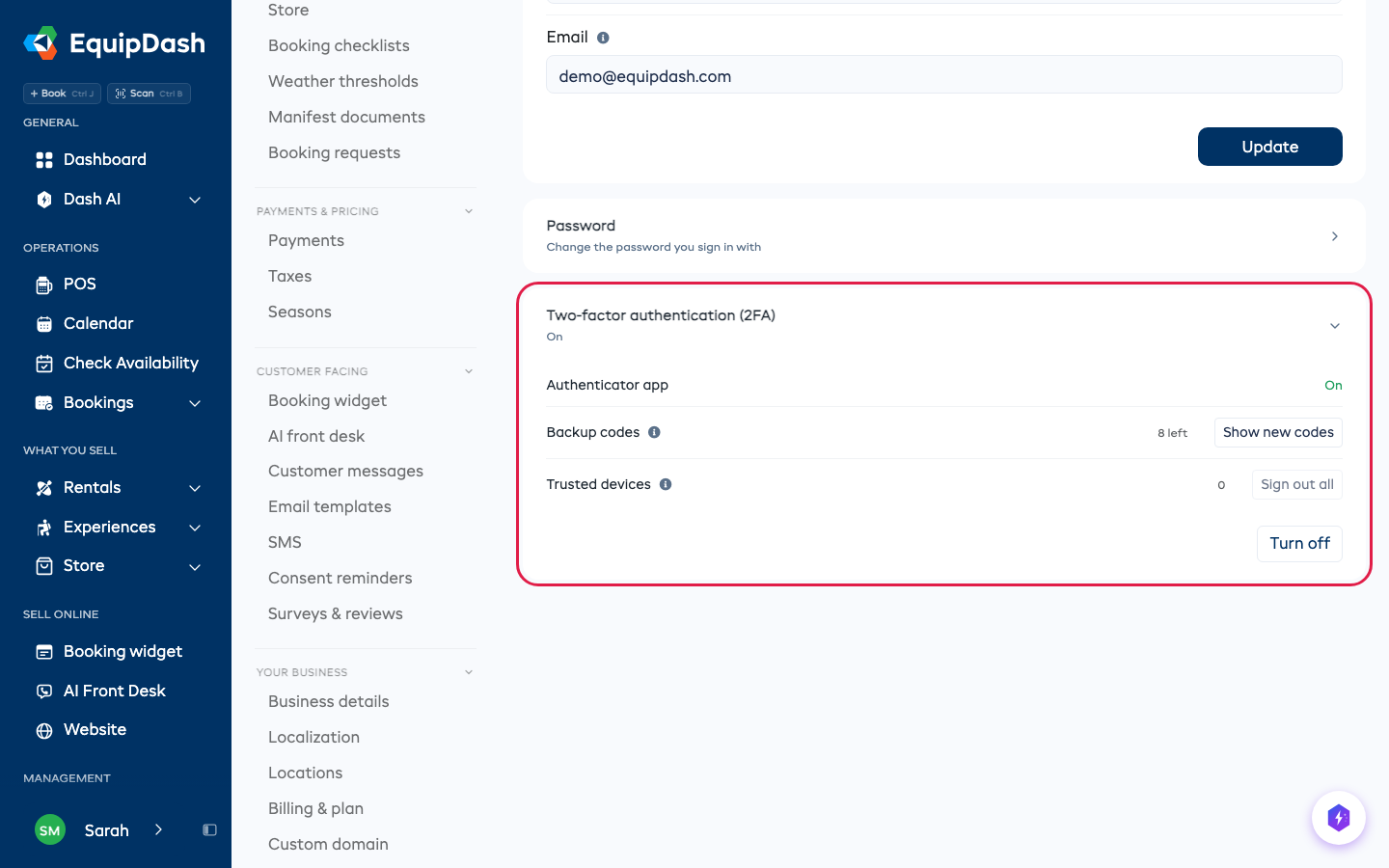
Task: Select Taxes in settings menu
Action: tap(289, 276)
